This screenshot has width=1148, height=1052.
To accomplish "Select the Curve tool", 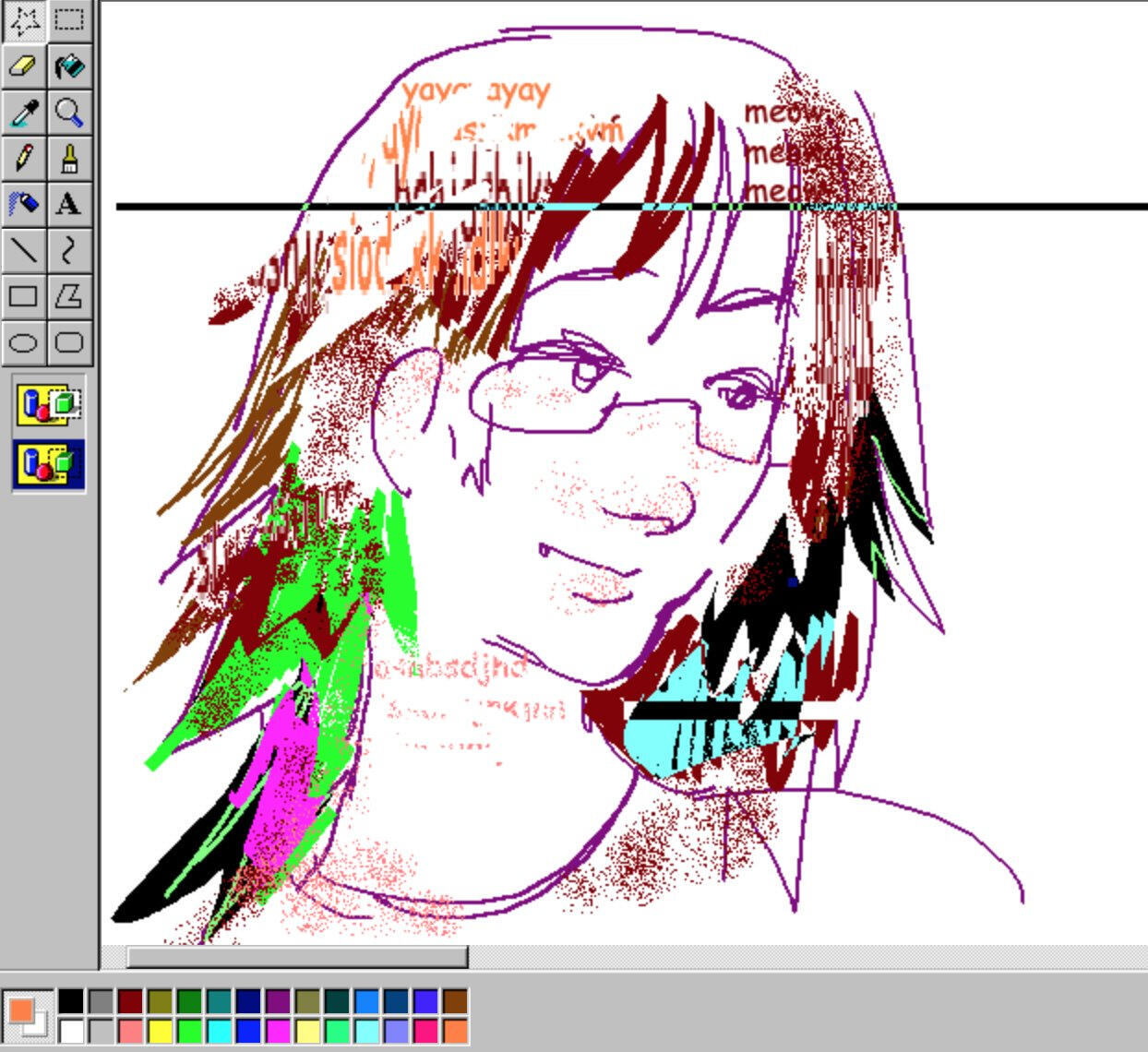I will (69, 250).
